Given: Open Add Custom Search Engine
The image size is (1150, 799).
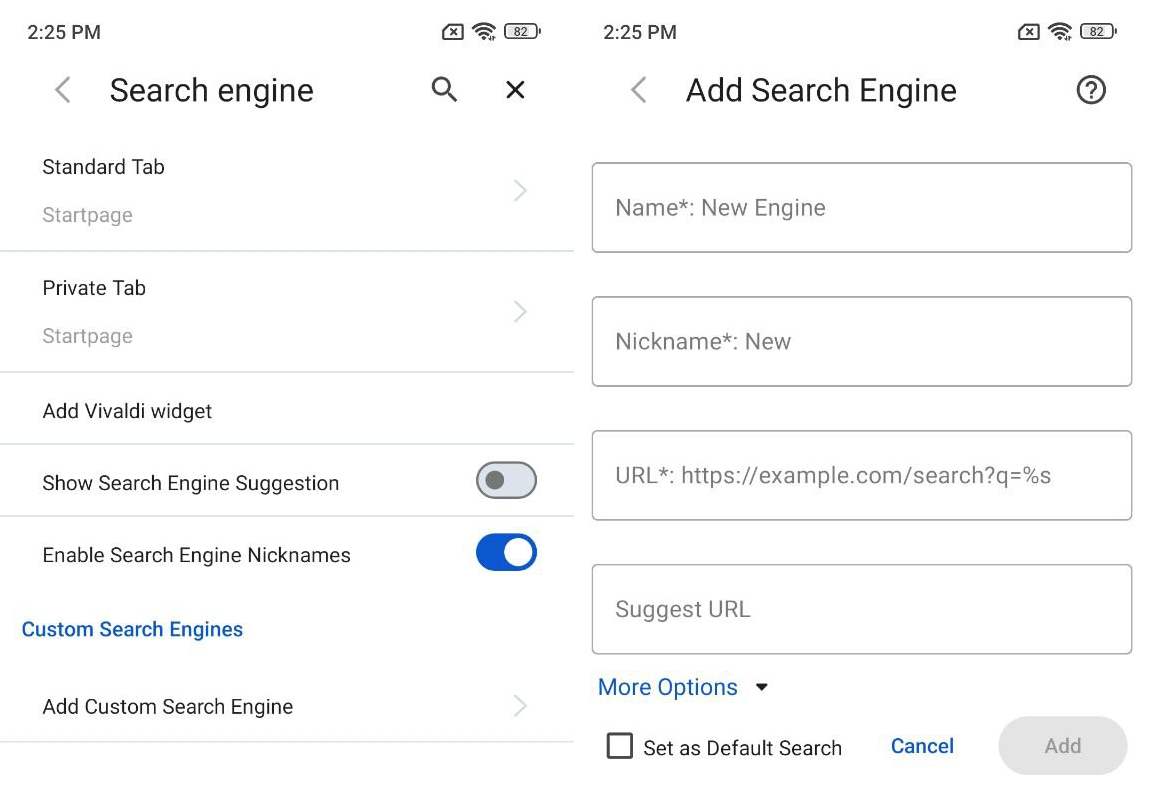Looking at the screenshot, I should [288, 706].
